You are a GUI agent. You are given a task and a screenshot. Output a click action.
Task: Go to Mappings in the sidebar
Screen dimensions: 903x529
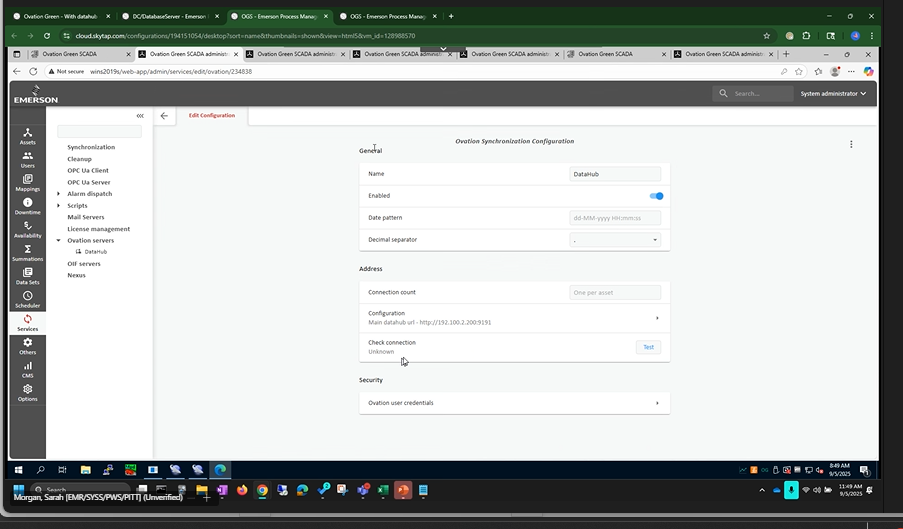[x=27, y=182]
